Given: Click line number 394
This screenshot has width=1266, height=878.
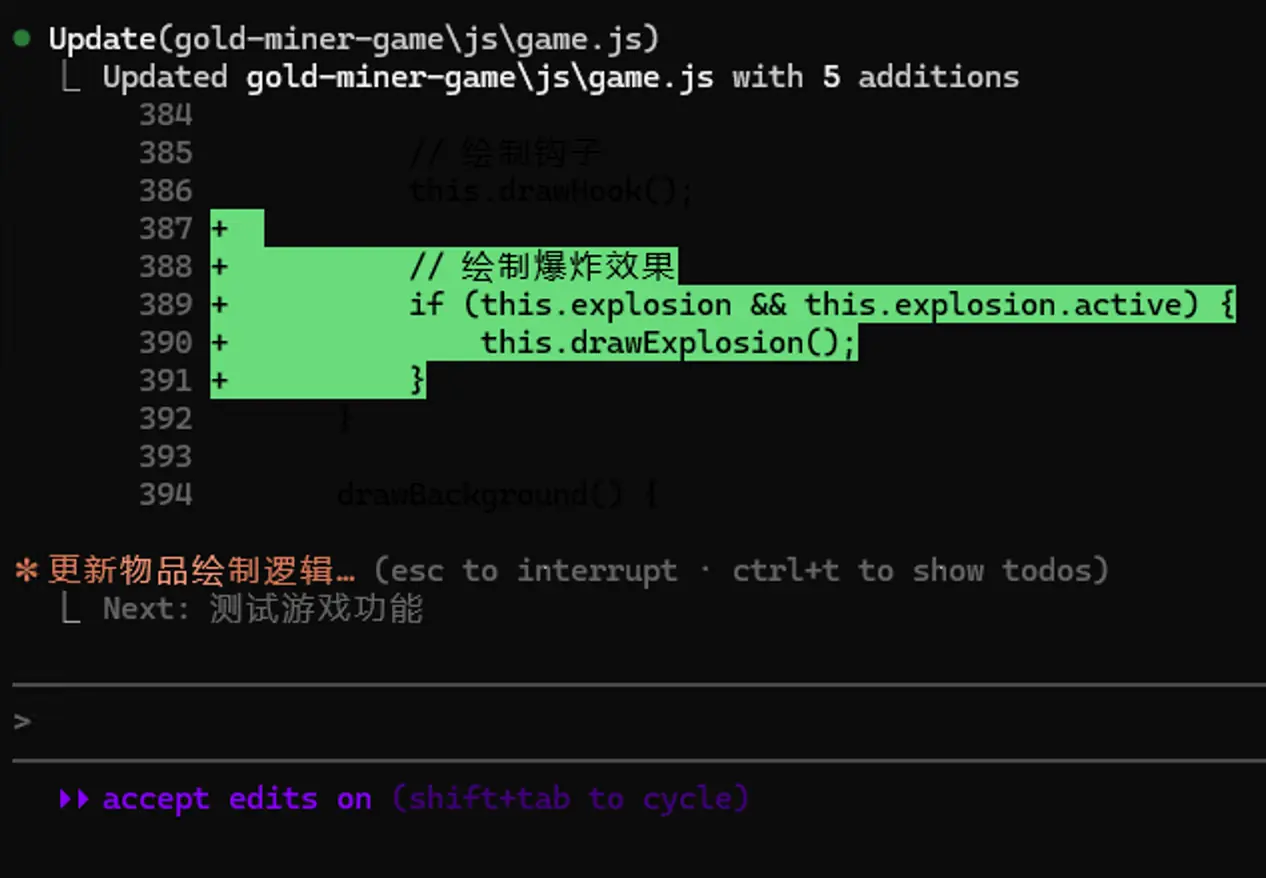Looking at the screenshot, I should click(166, 494).
